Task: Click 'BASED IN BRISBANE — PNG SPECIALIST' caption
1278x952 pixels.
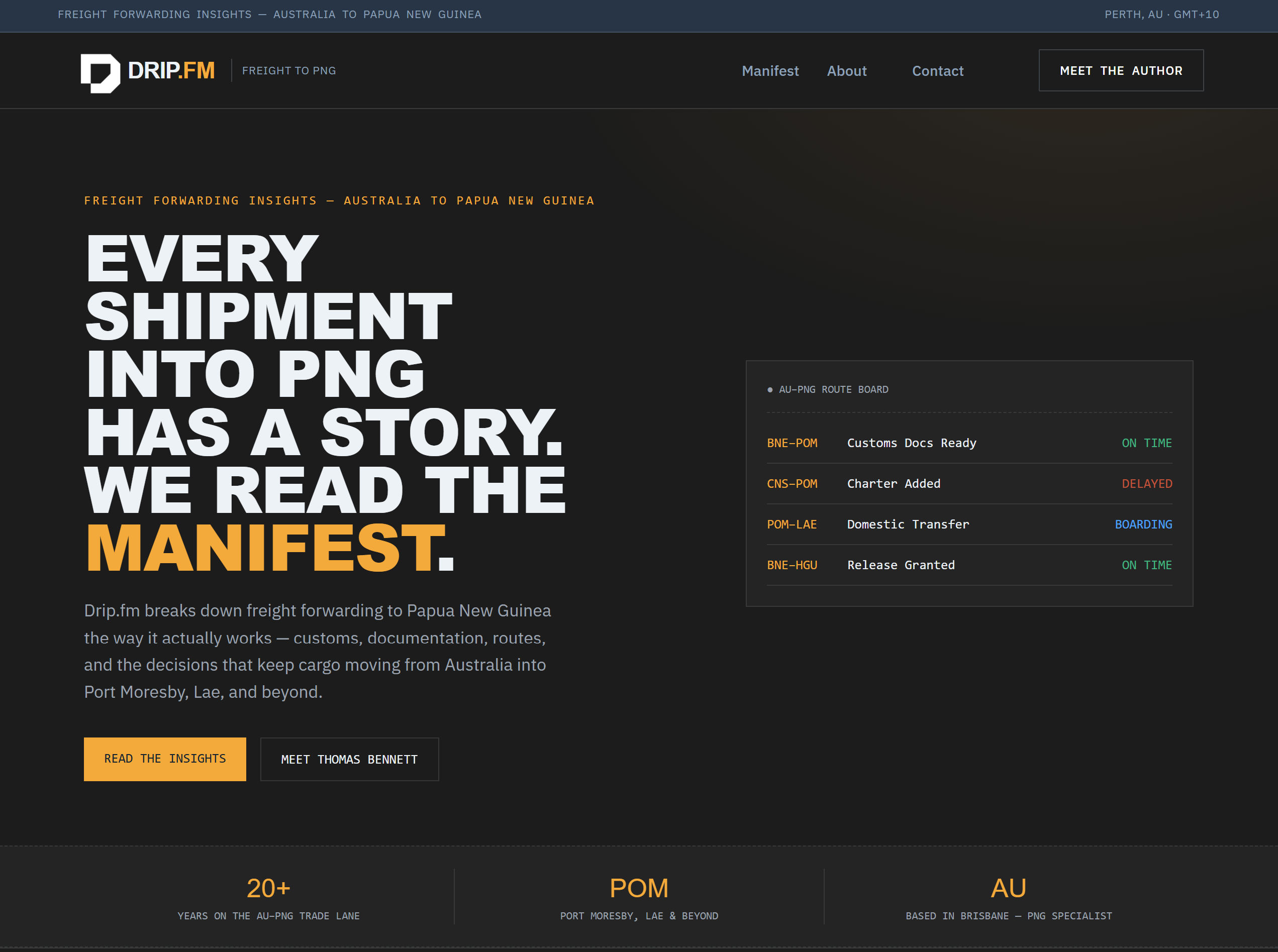Action: click(1009, 916)
